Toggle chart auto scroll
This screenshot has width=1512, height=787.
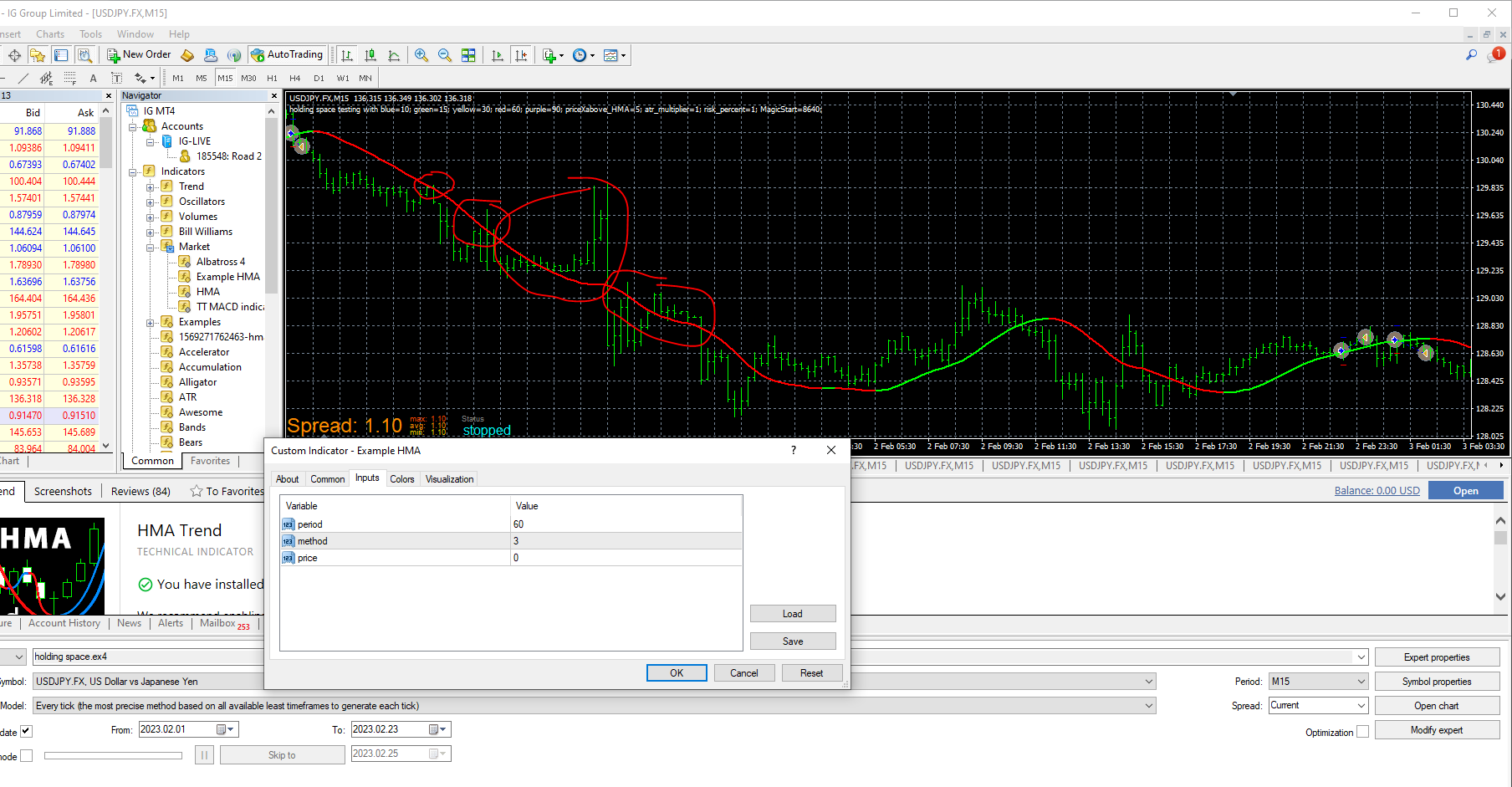(x=498, y=55)
